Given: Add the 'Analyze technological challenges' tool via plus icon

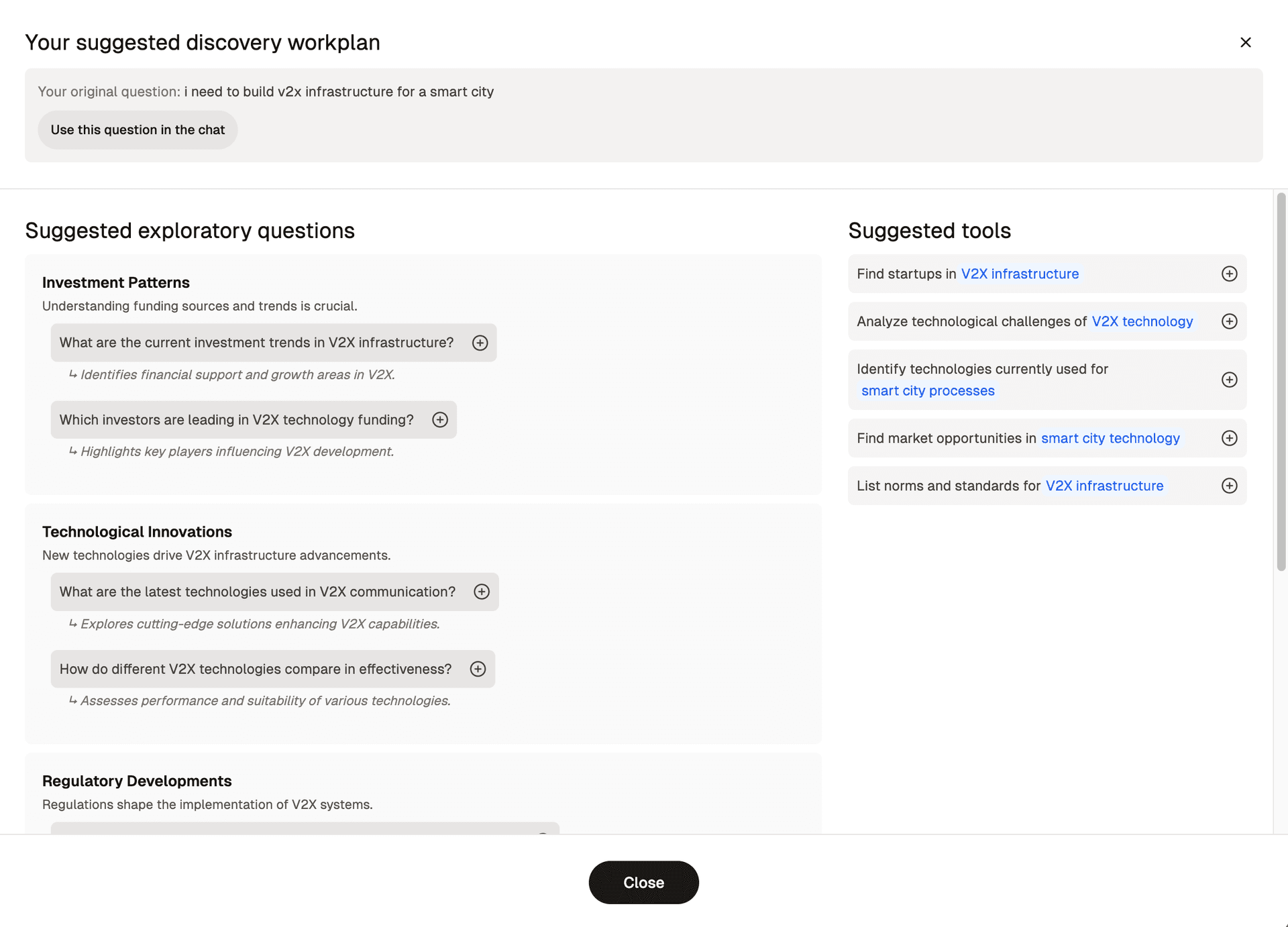Looking at the screenshot, I should (1229, 321).
